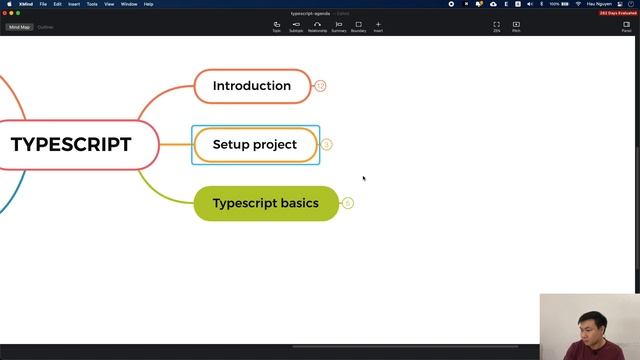Open the Tools menu
The width and height of the screenshot is (640, 360).
click(x=92, y=4)
